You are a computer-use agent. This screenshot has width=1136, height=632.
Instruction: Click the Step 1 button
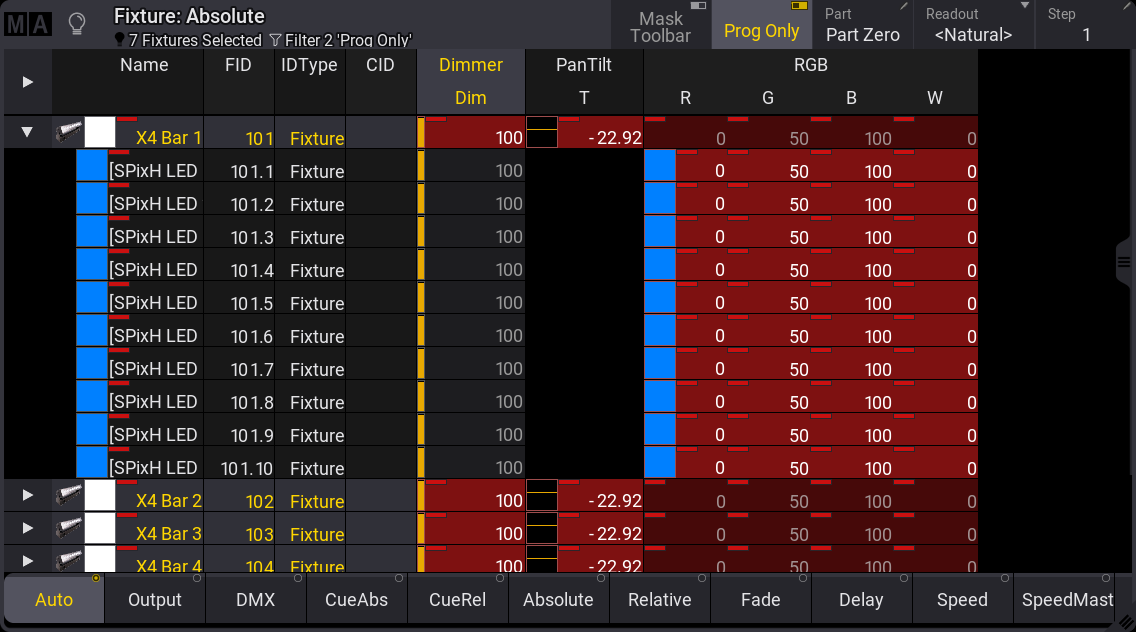pyautogui.click(x=1085, y=25)
